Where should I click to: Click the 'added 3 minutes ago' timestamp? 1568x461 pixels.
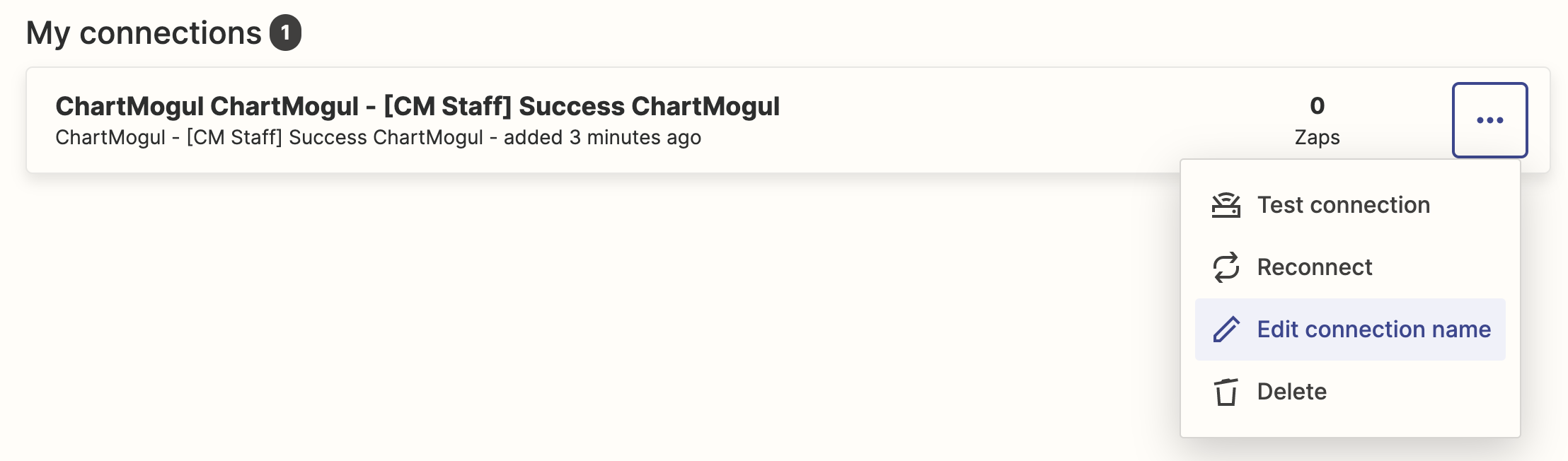[602, 137]
